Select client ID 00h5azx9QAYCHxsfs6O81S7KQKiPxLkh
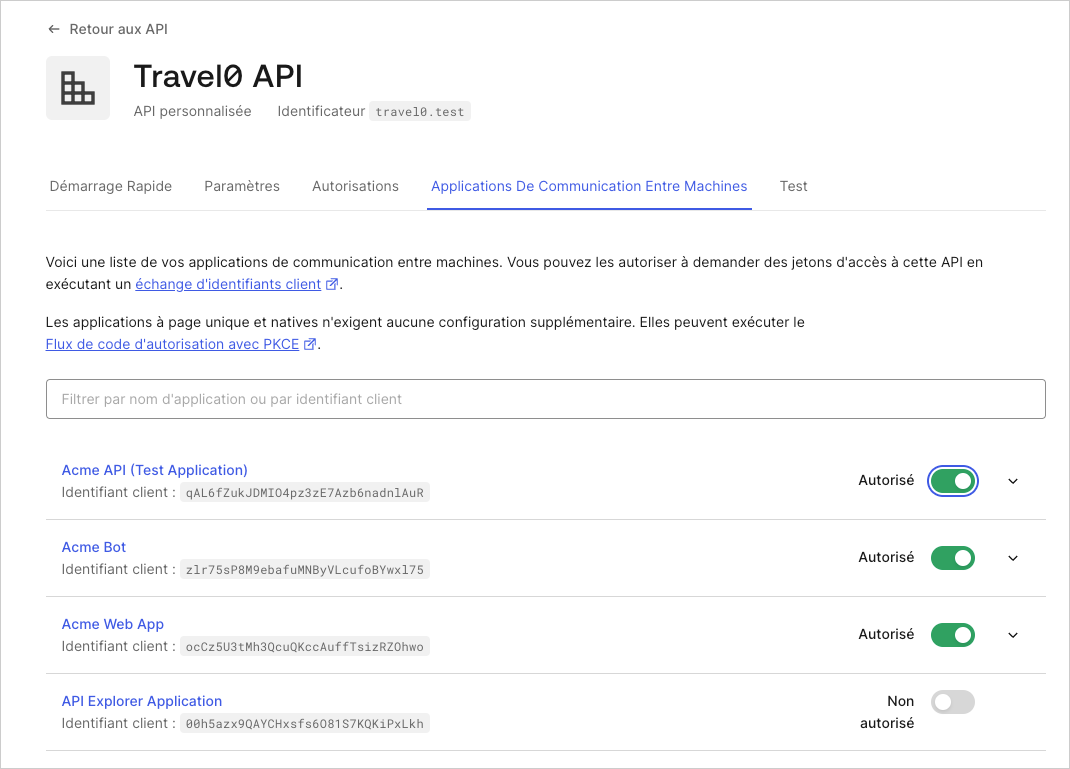This screenshot has height=769, width=1070. click(x=304, y=724)
